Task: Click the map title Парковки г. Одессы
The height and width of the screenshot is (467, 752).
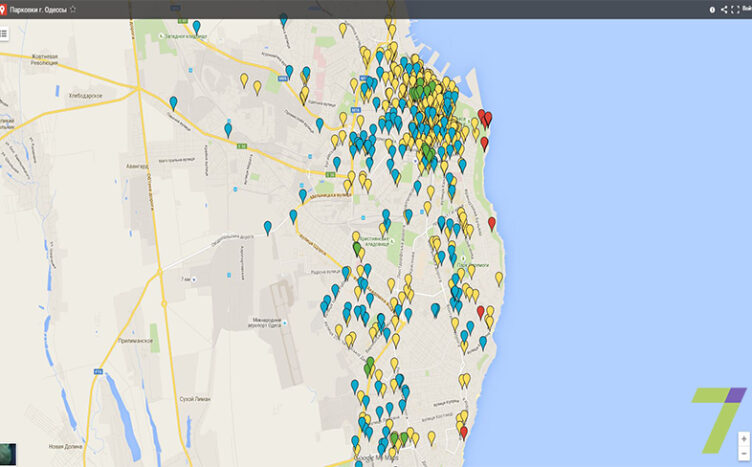Action: (38, 9)
